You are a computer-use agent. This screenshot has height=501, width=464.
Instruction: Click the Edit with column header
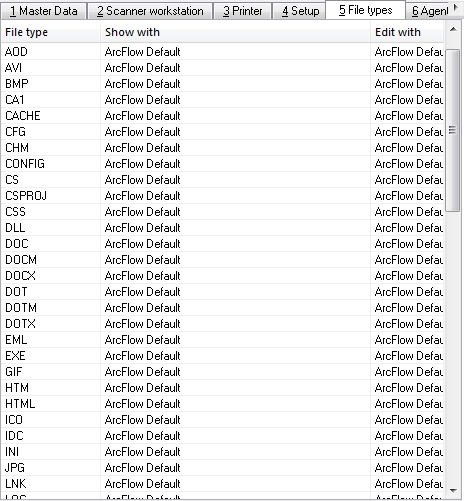[407, 32]
